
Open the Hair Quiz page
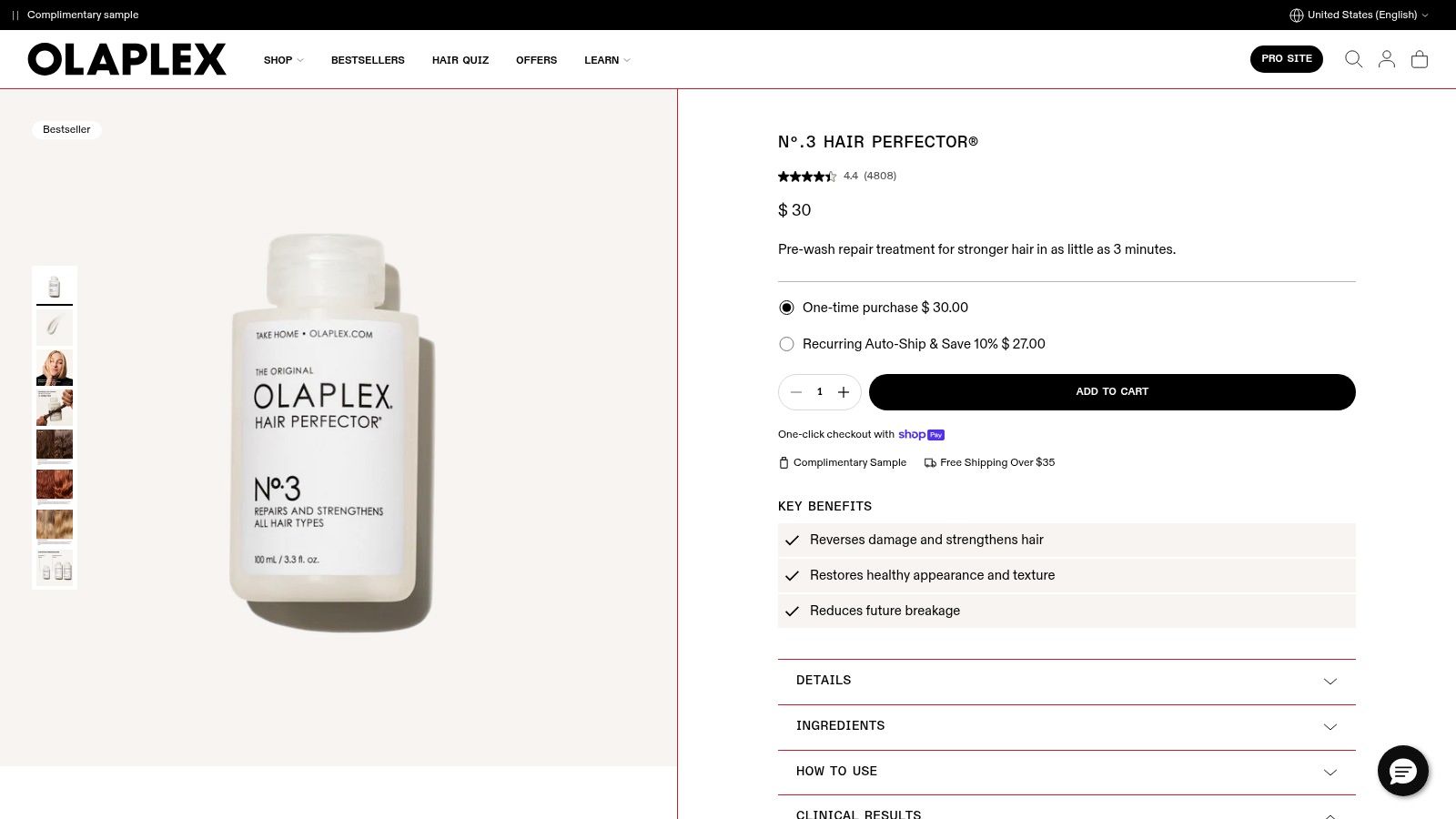pyautogui.click(x=460, y=60)
